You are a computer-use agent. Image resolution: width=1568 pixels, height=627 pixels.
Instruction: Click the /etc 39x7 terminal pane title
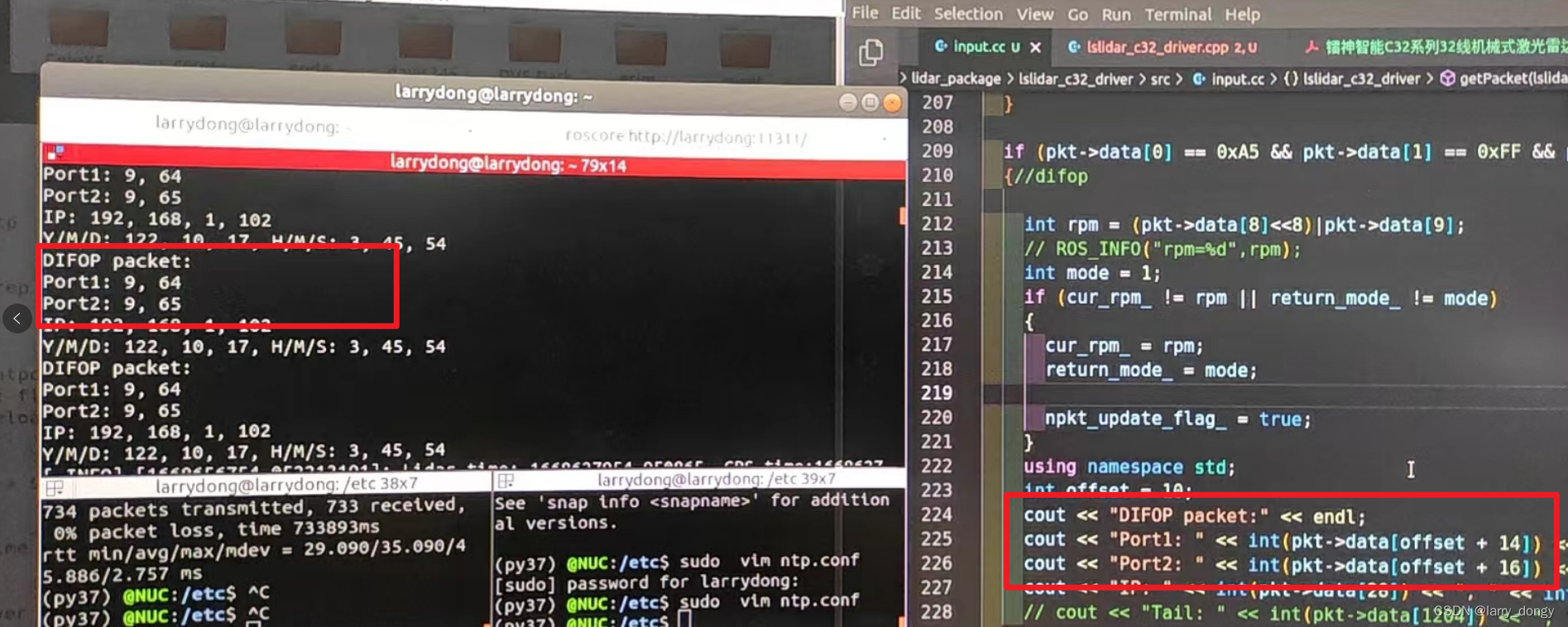coord(717,480)
